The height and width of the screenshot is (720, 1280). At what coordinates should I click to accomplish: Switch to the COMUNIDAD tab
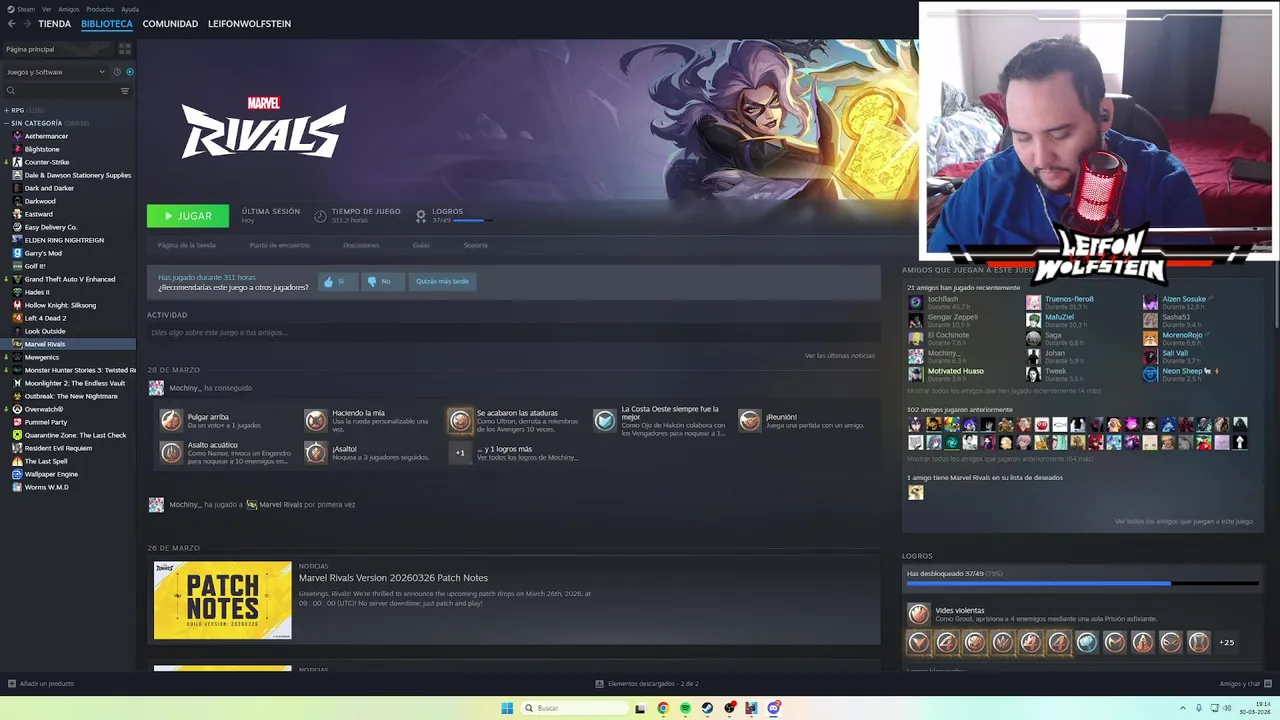(170, 24)
